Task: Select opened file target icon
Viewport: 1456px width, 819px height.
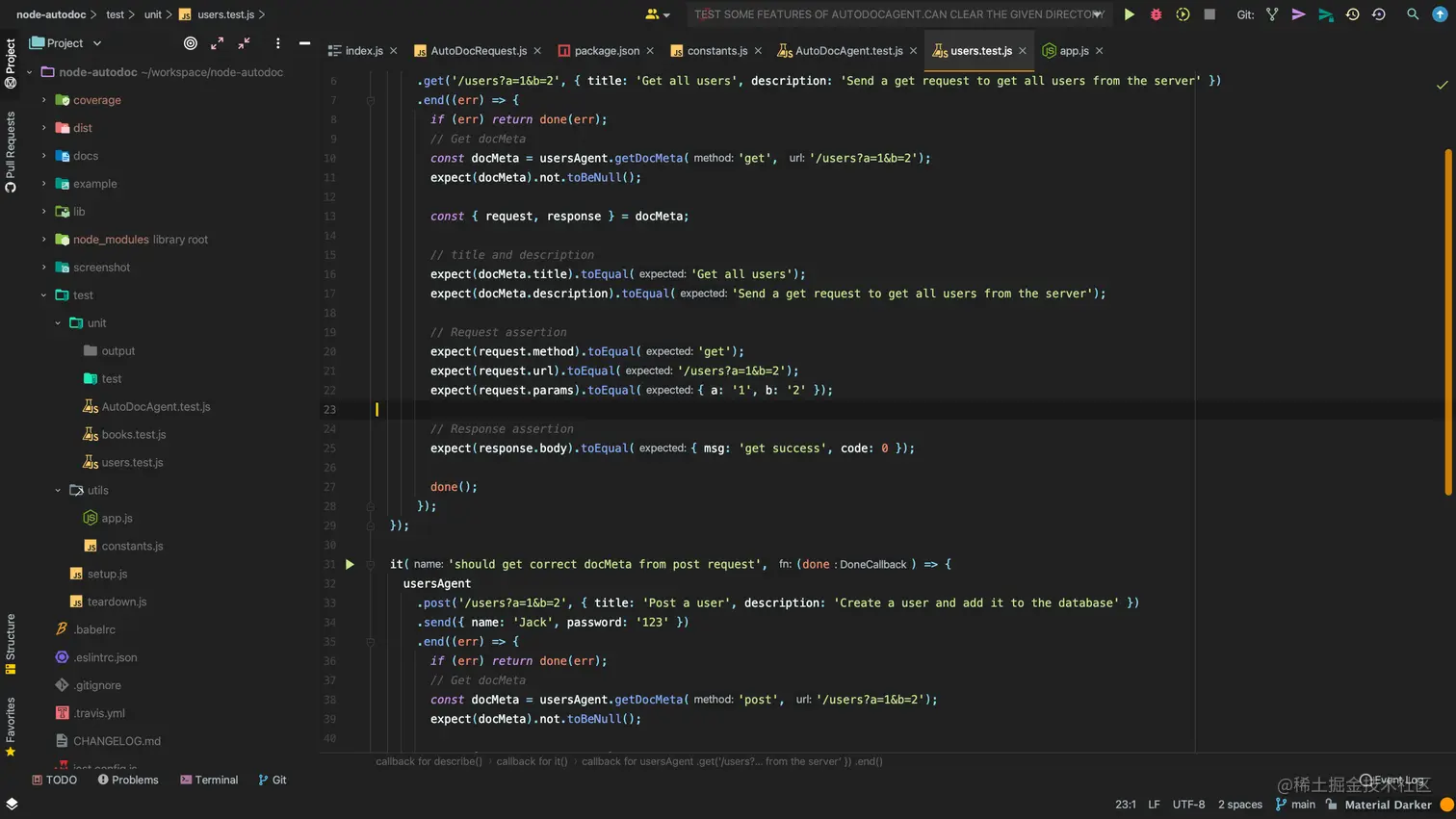Action: pyautogui.click(x=191, y=43)
